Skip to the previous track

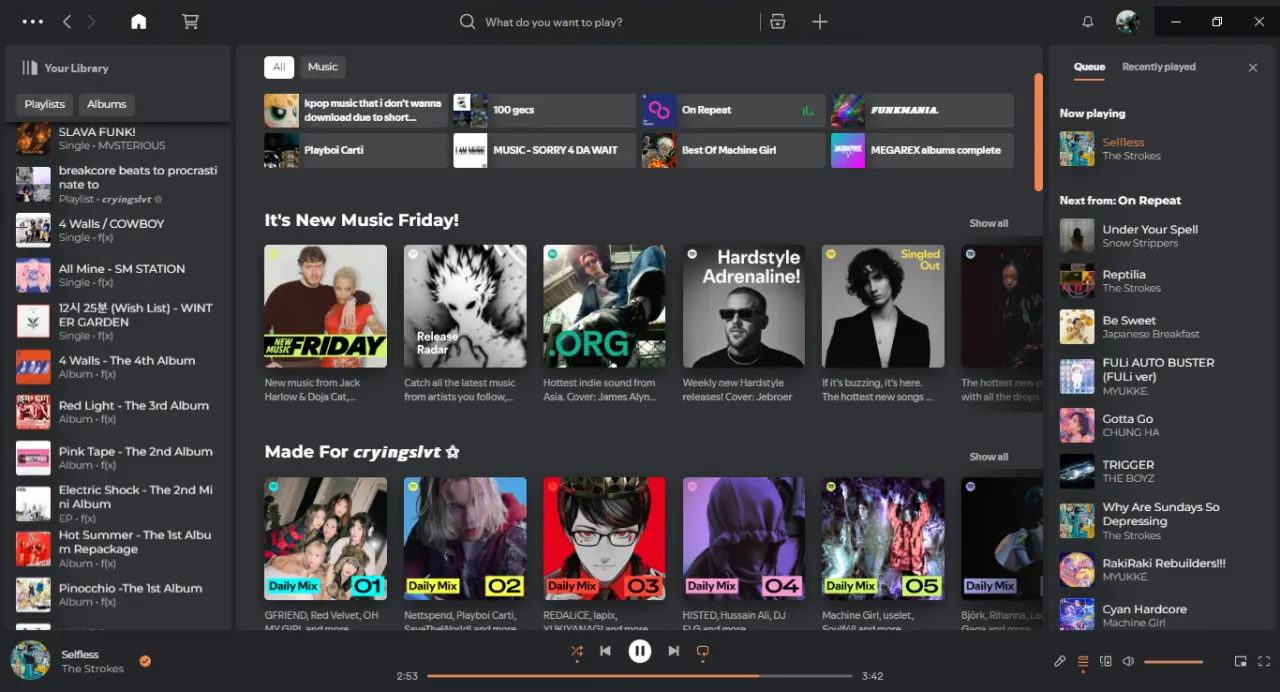tap(605, 651)
